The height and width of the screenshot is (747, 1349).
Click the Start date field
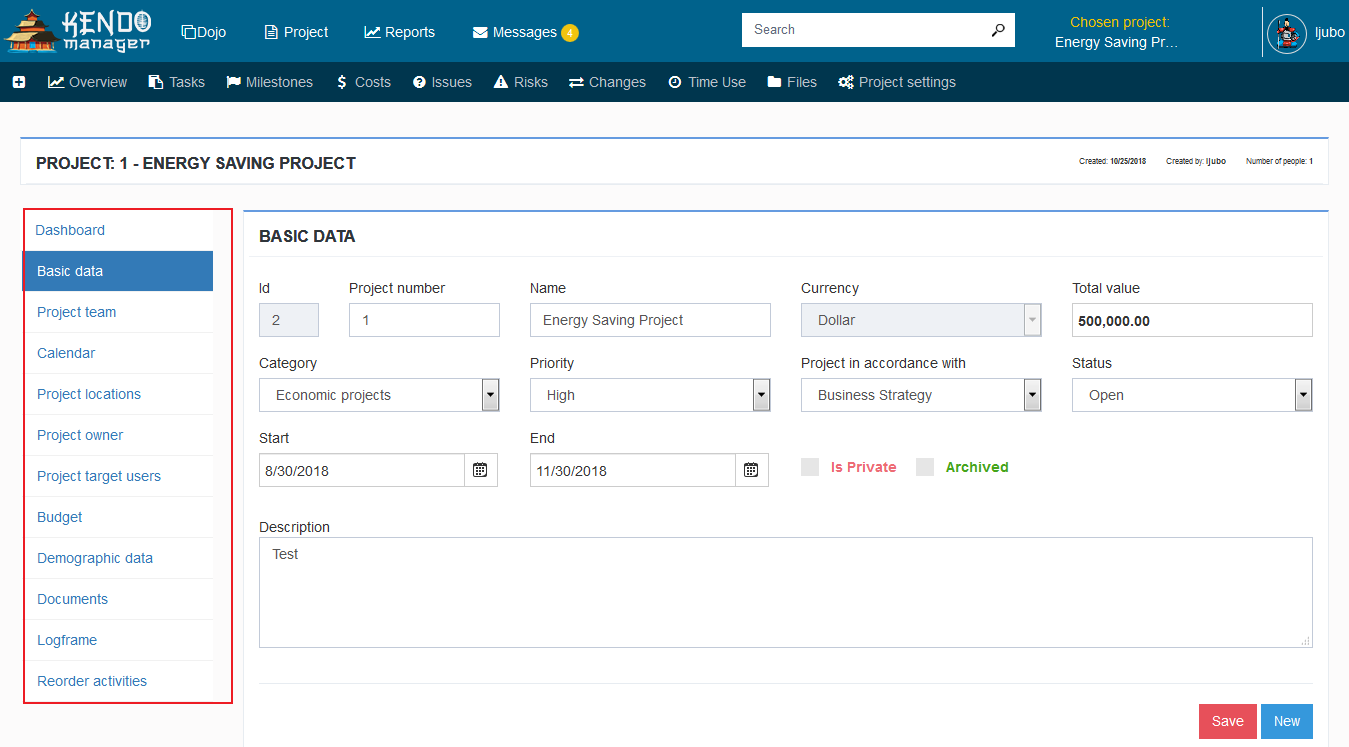[x=362, y=470]
